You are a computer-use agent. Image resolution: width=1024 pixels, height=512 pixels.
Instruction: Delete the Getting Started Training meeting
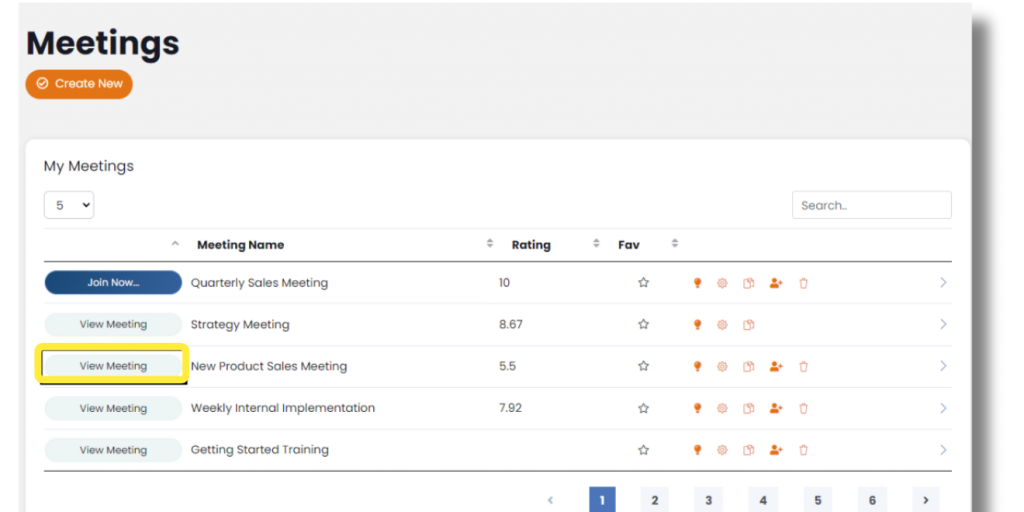tap(803, 451)
